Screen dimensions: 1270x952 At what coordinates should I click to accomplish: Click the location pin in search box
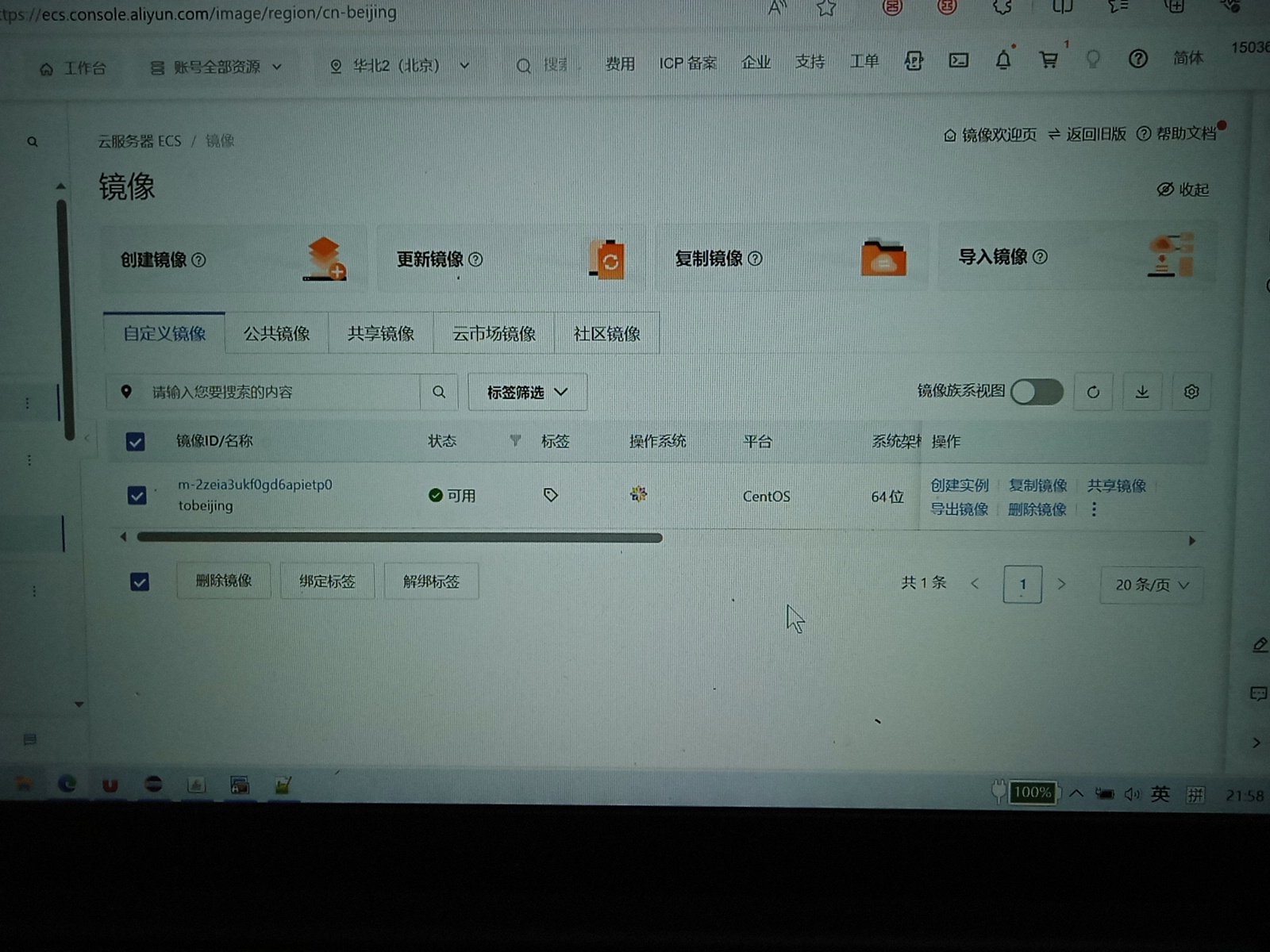pyautogui.click(x=126, y=392)
